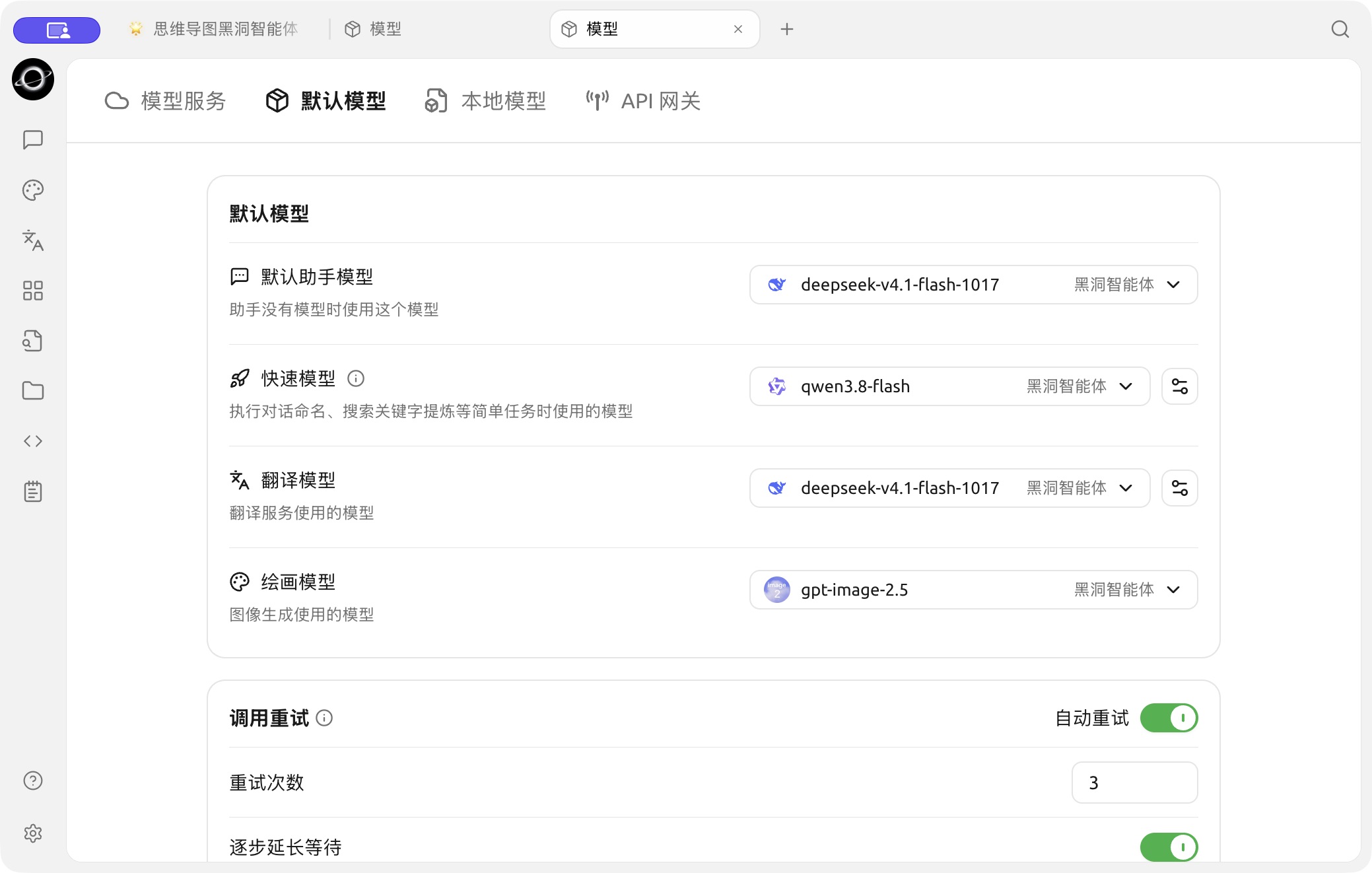Click the 翻译服务使用的模型 description
This screenshot has height=873, width=1372.
[302, 512]
